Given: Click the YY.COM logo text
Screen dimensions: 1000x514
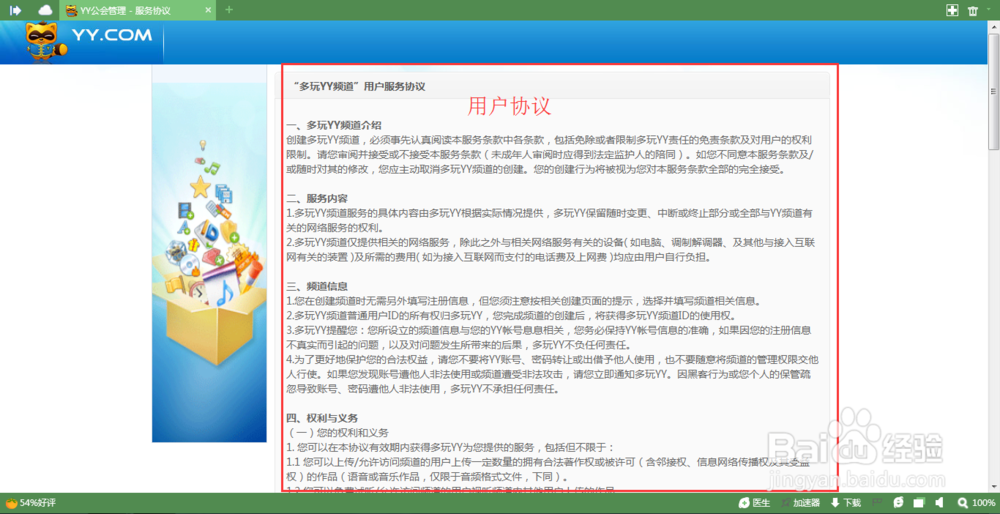Looking at the screenshot, I should point(112,35).
